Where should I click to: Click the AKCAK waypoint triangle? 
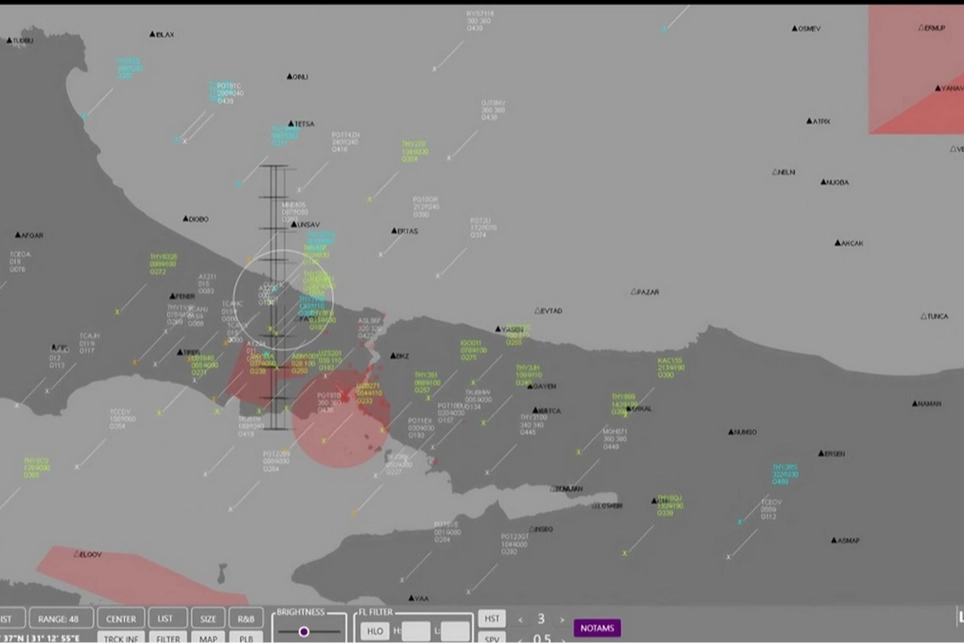pos(838,243)
